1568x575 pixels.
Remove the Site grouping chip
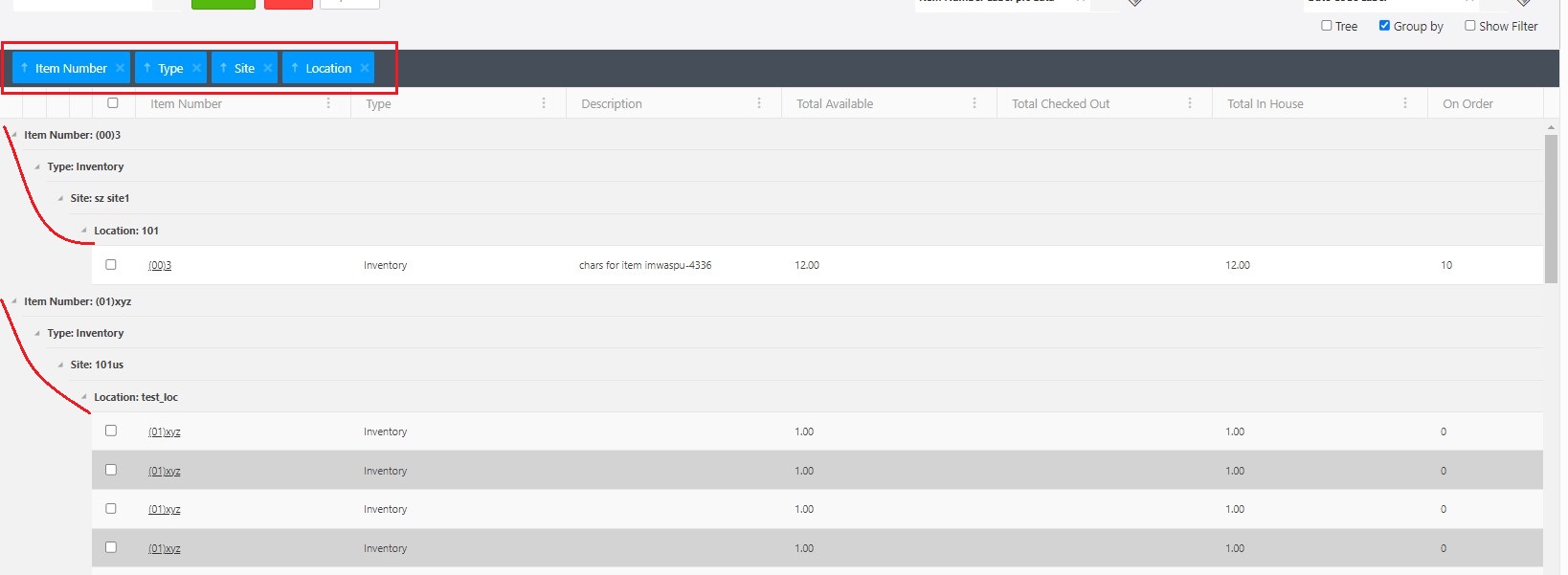268,68
